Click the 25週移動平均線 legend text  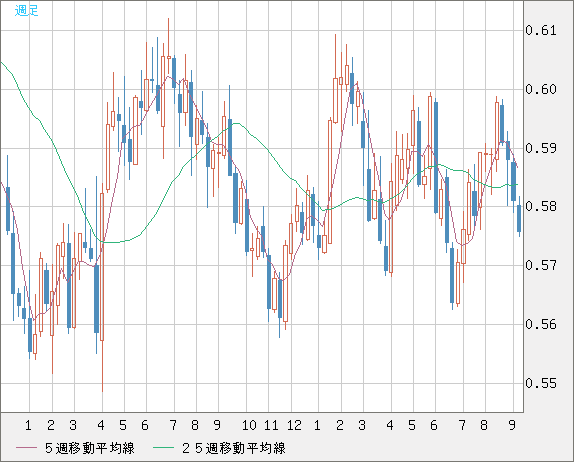tap(234, 448)
